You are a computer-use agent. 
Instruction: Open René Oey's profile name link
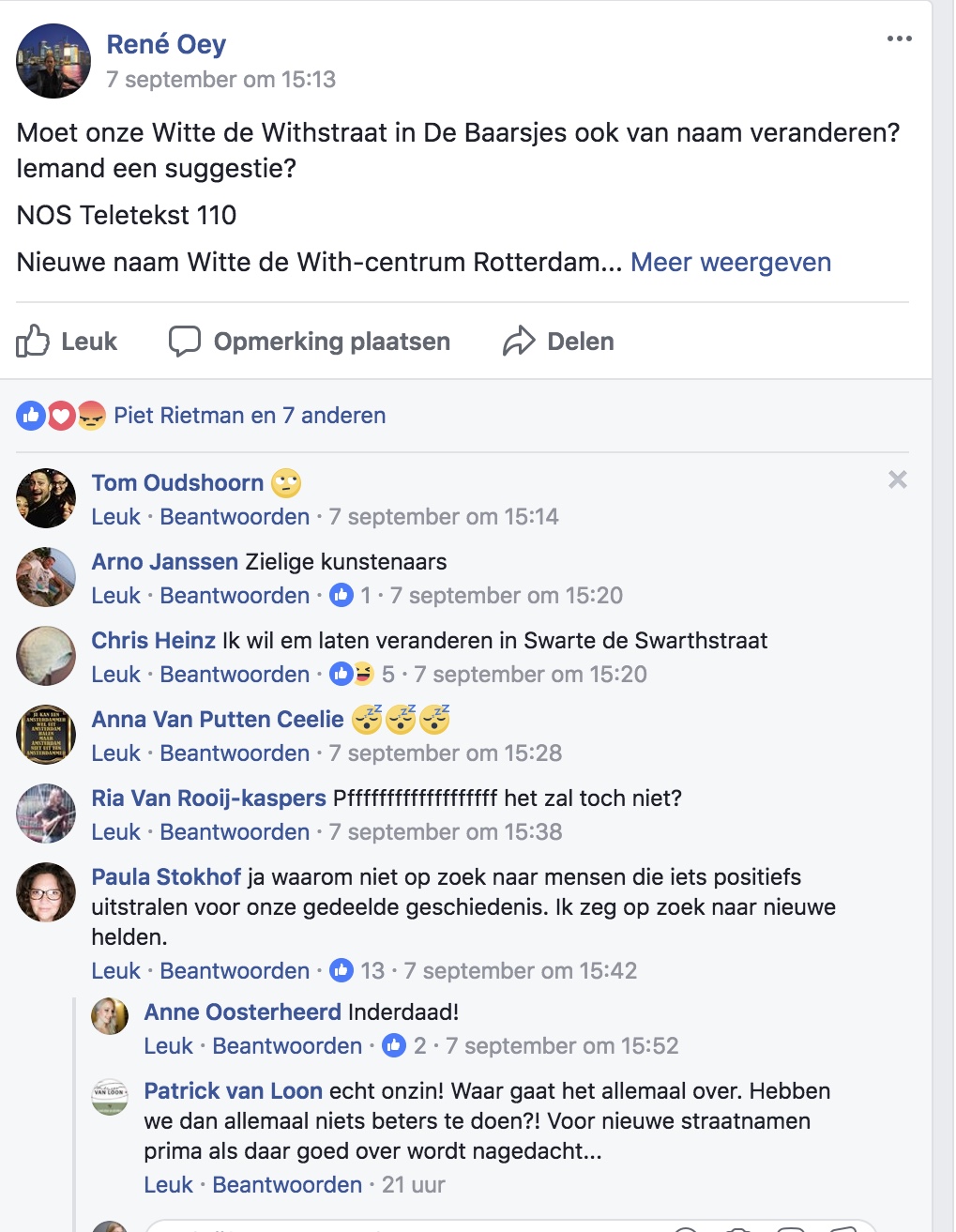point(166,44)
